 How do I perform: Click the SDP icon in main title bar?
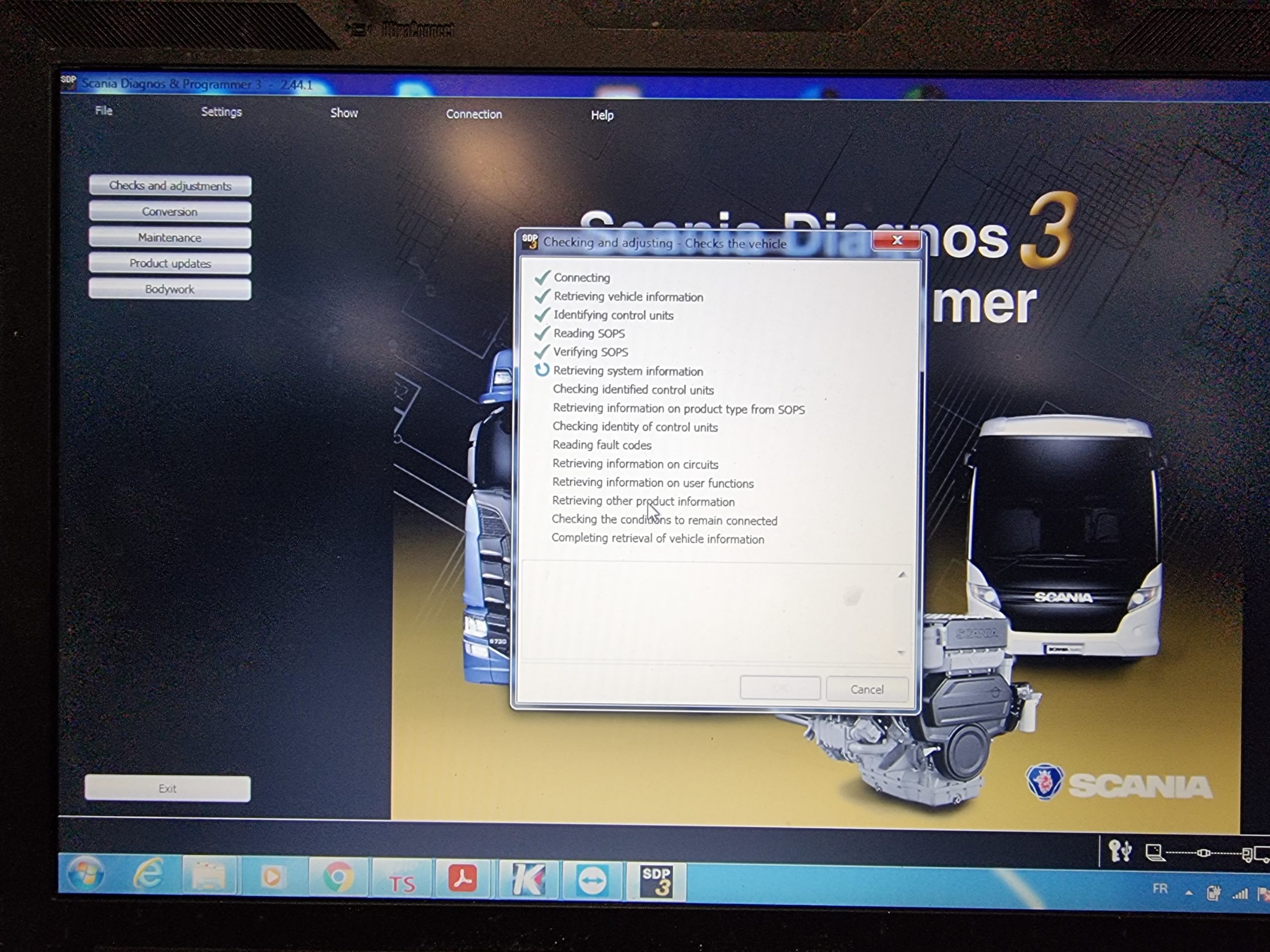pyautogui.click(x=68, y=81)
